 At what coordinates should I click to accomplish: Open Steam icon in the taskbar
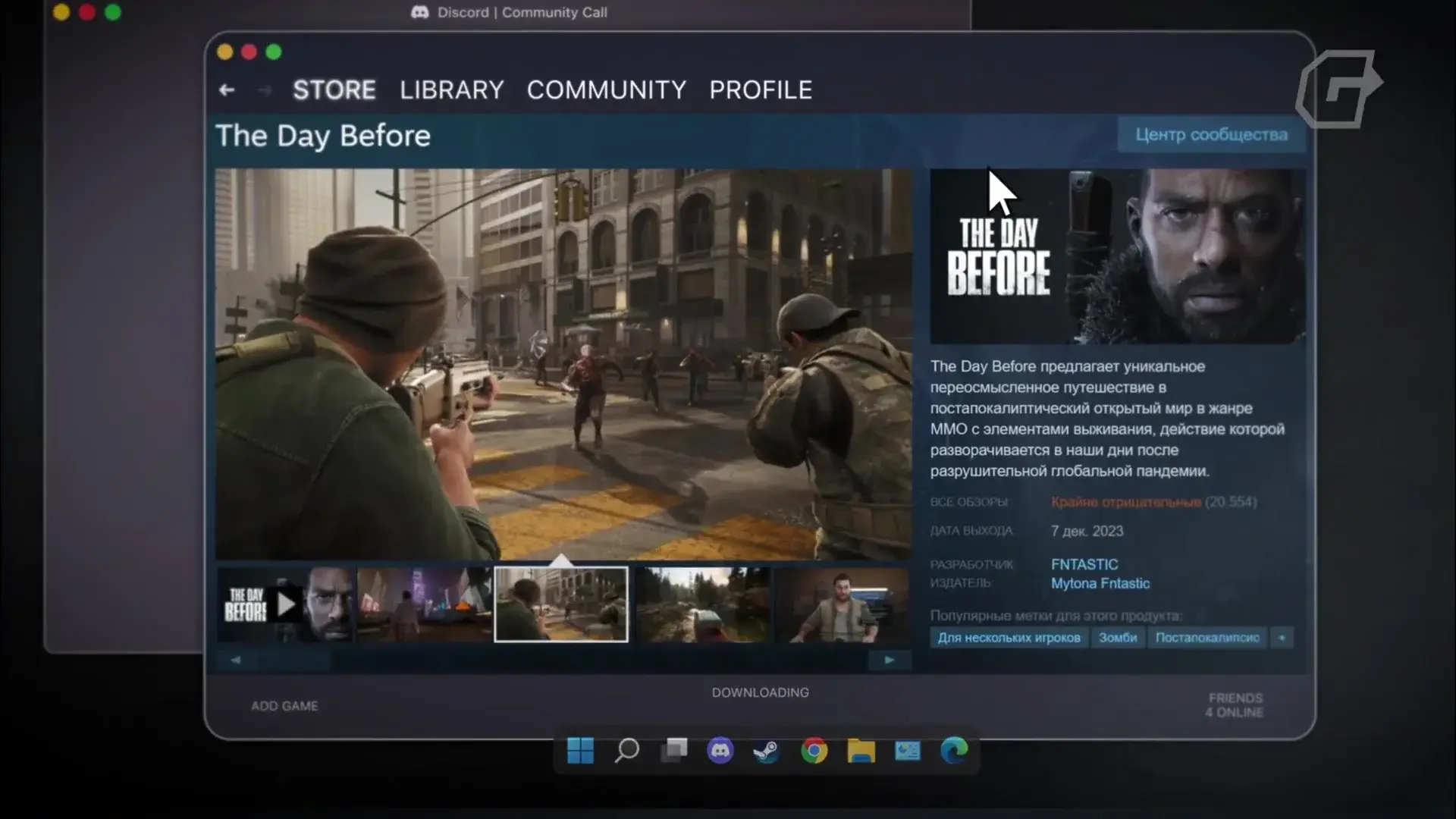[x=767, y=751]
